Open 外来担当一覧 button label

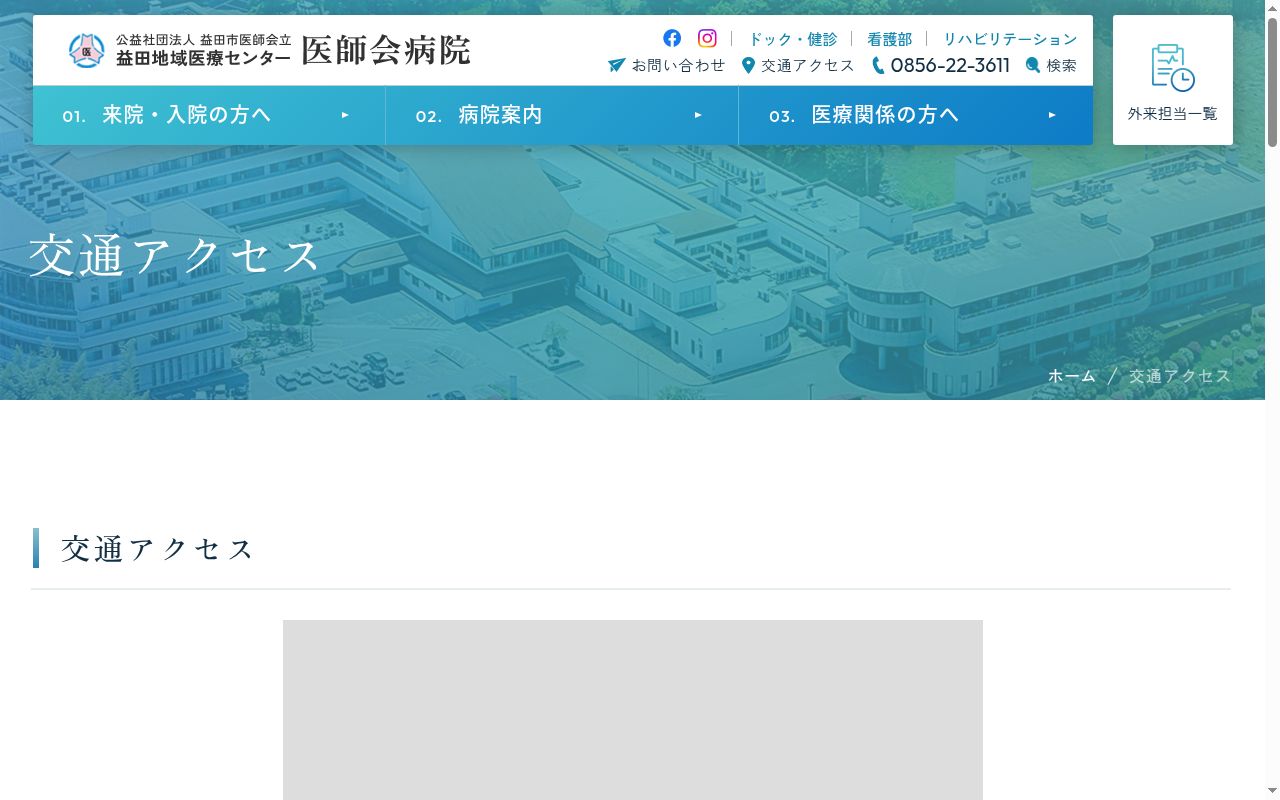click(x=1173, y=114)
